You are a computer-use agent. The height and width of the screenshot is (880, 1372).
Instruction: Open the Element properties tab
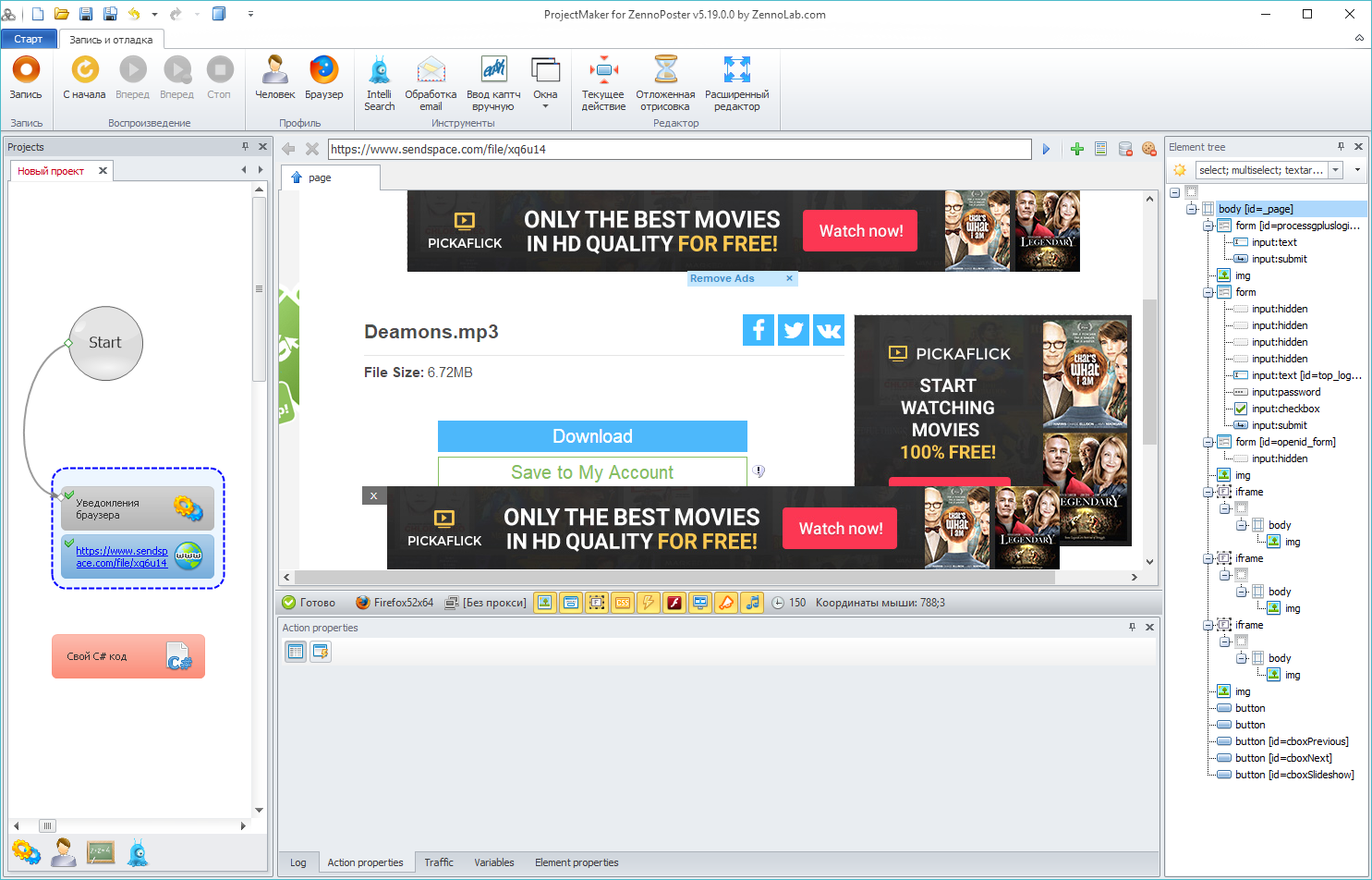point(577,862)
